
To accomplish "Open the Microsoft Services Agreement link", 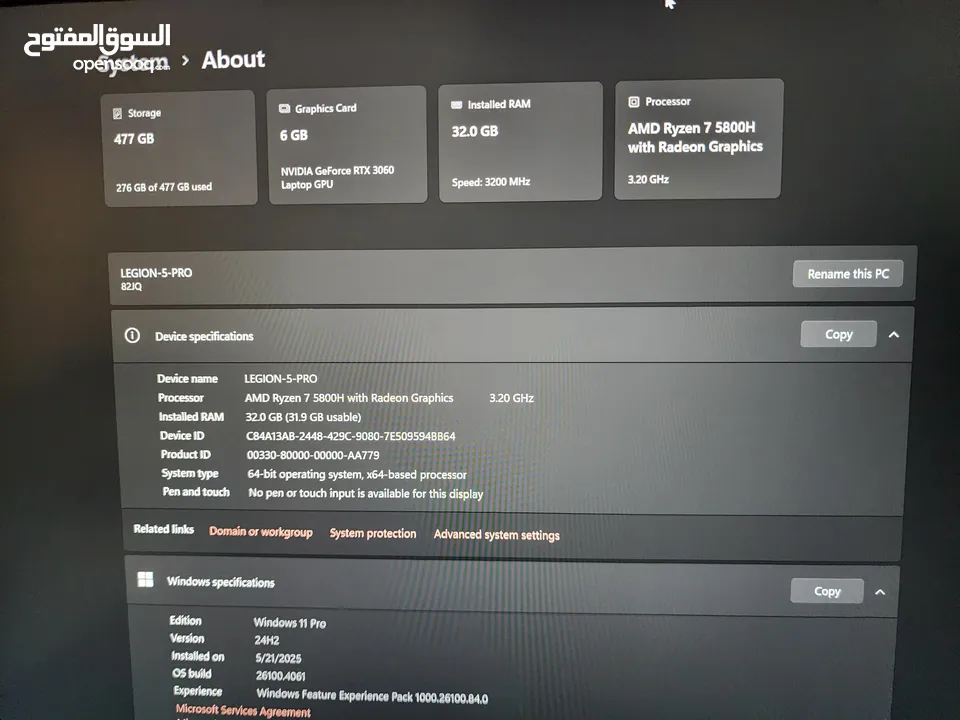I will (x=243, y=711).
